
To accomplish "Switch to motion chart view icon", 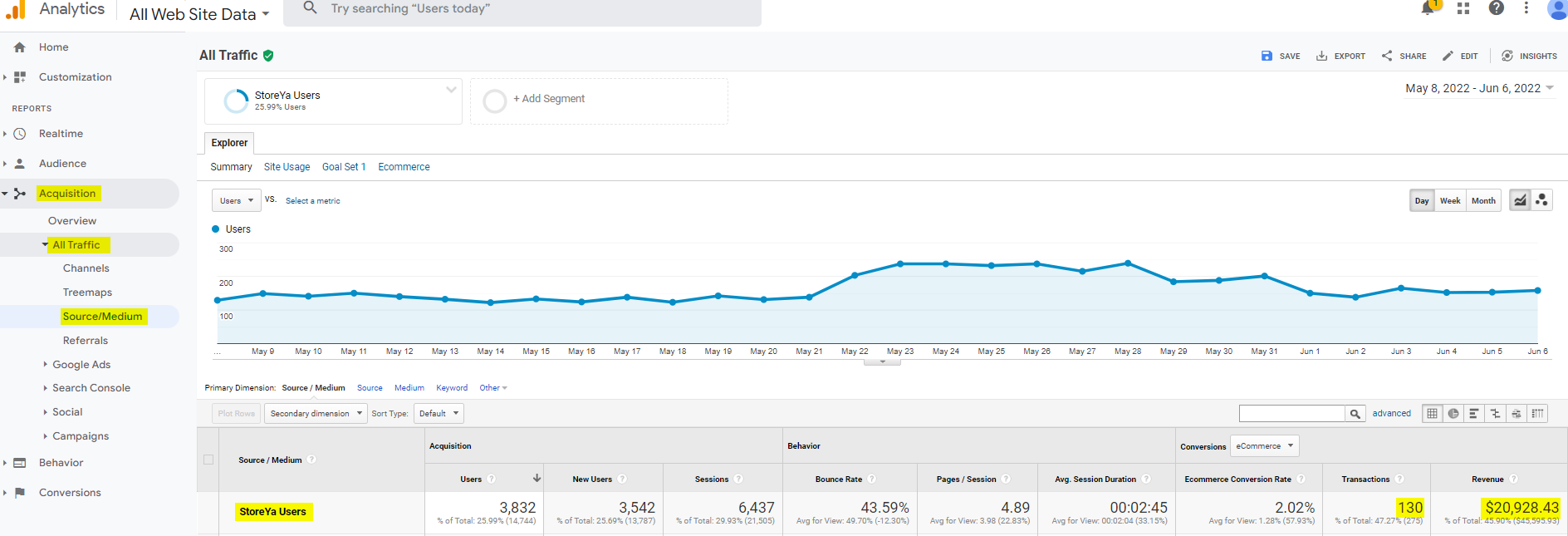I will 1541,200.
